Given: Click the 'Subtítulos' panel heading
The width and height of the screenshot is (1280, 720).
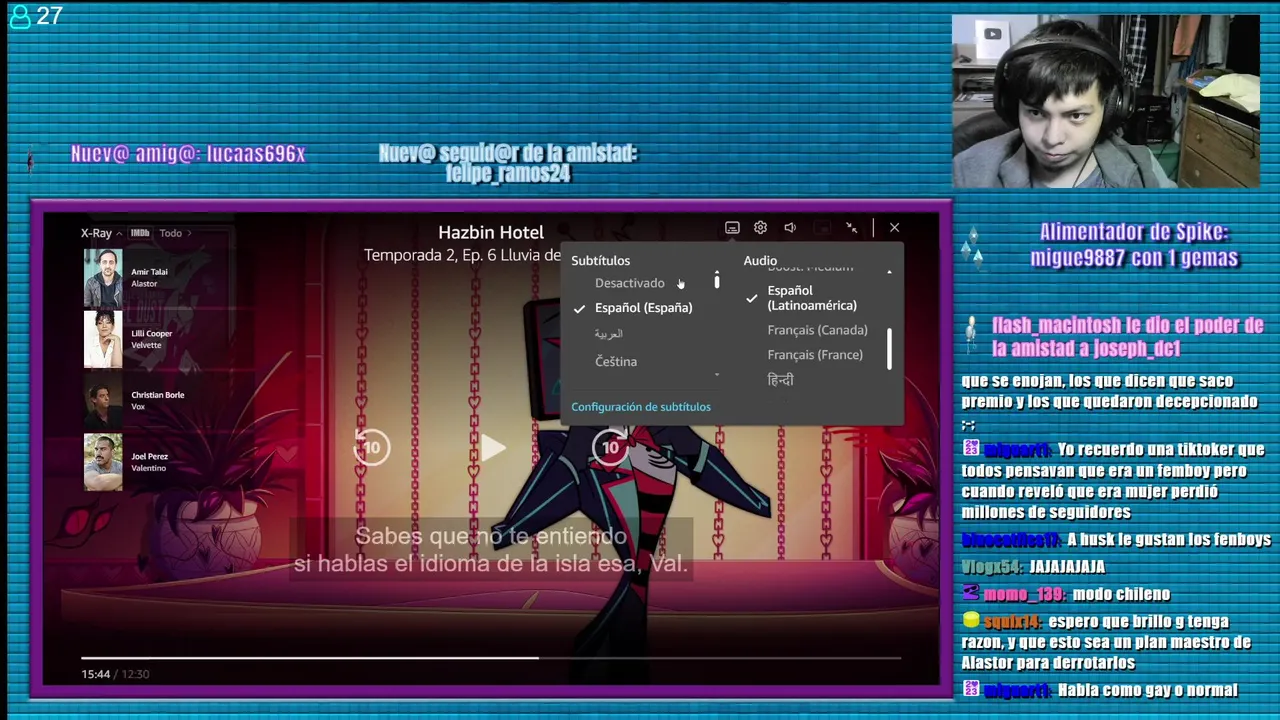Looking at the screenshot, I should point(600,261).
